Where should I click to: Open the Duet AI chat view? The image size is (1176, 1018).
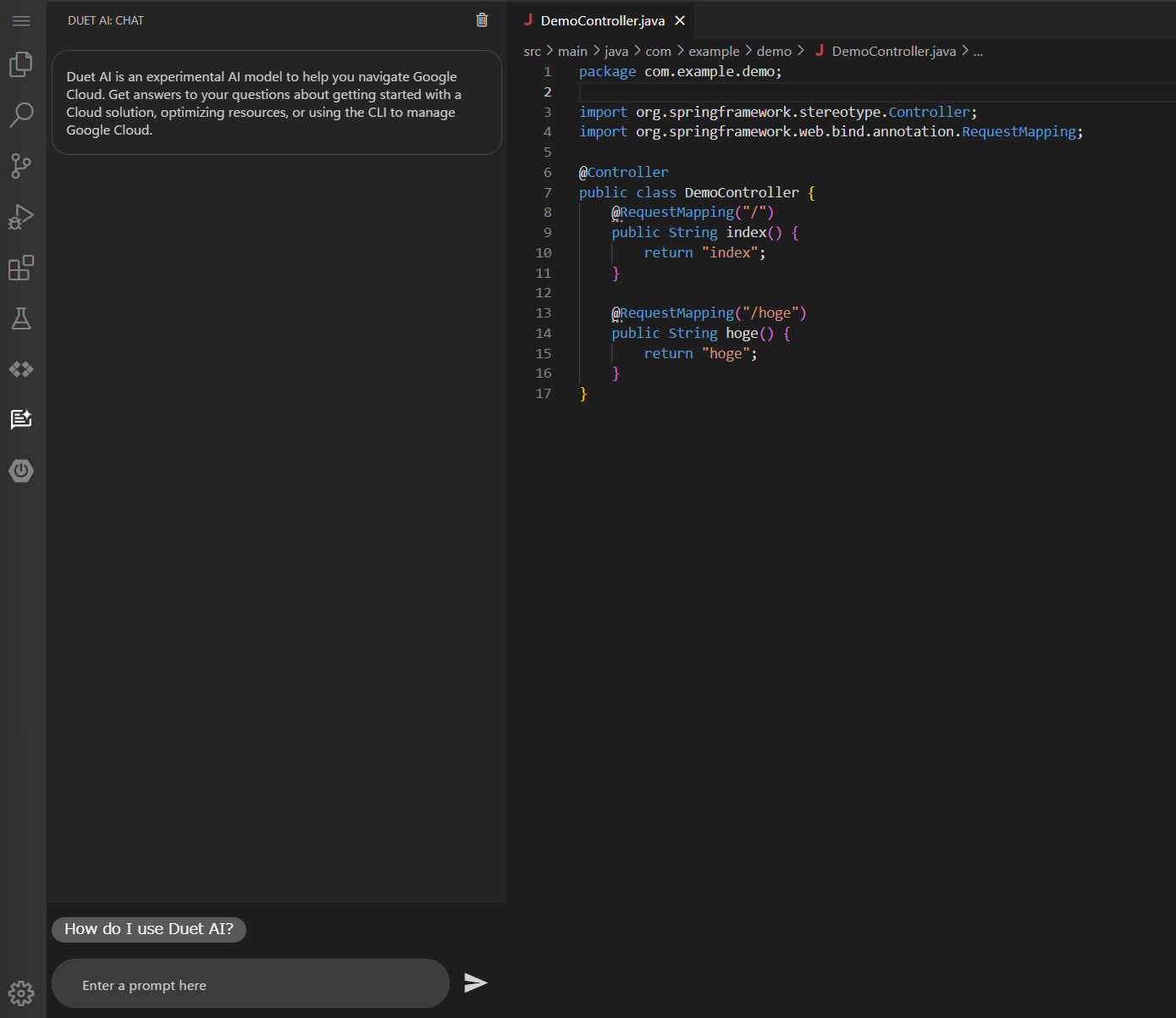[x=21, y=419]
